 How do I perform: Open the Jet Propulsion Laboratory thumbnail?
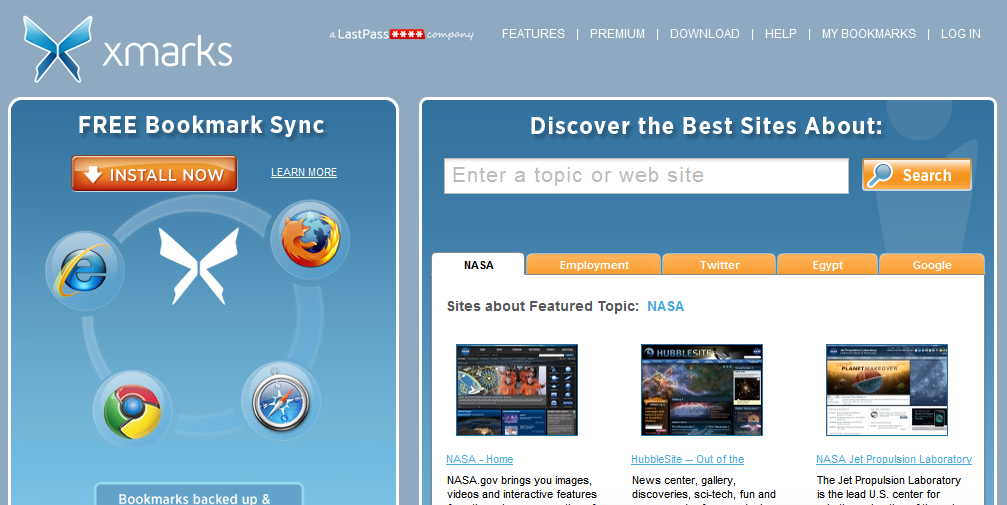(887, 390)
